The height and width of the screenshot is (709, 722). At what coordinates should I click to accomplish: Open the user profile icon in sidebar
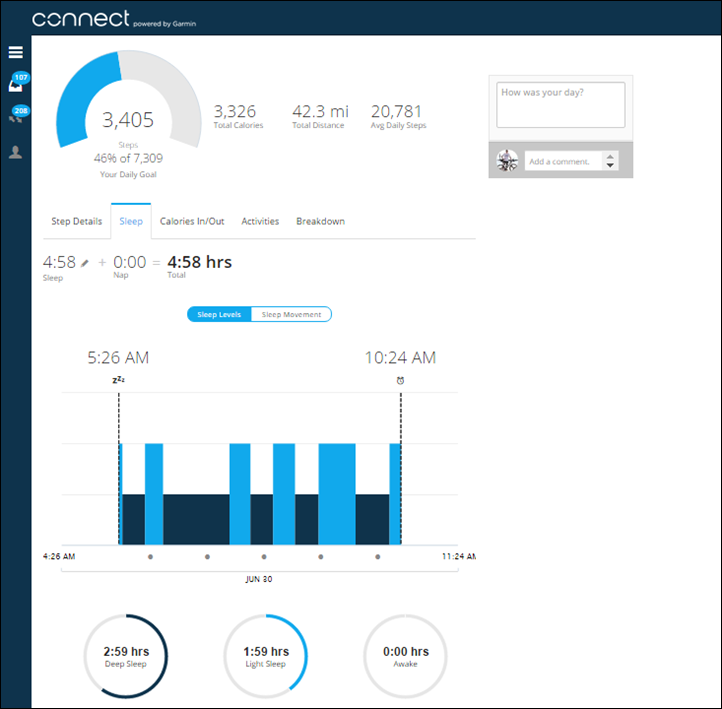tap(15, 153)
